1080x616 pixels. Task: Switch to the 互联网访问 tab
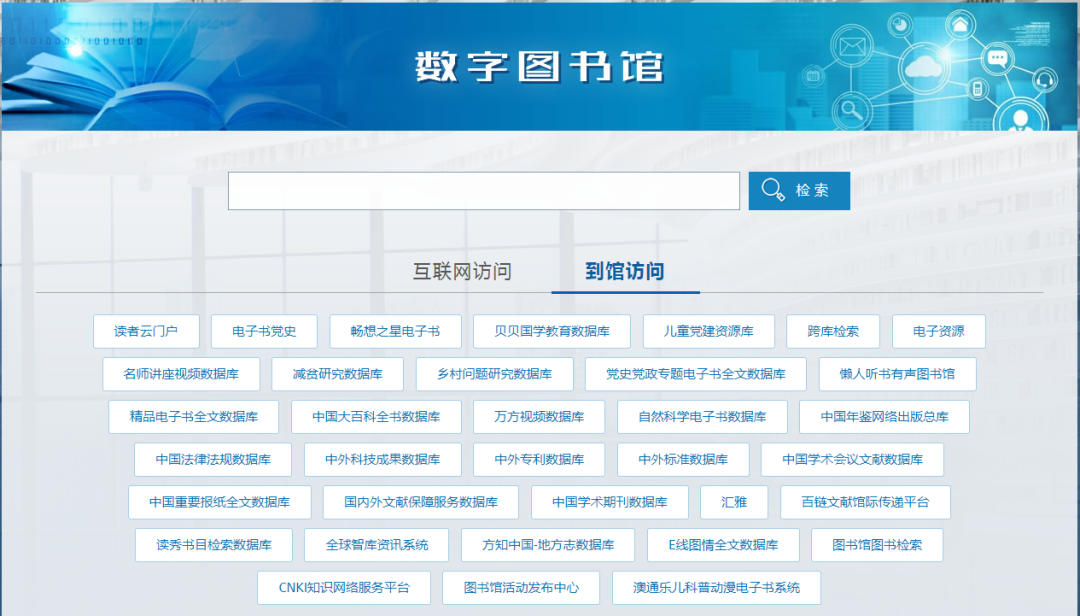click(x=462, y=271)
